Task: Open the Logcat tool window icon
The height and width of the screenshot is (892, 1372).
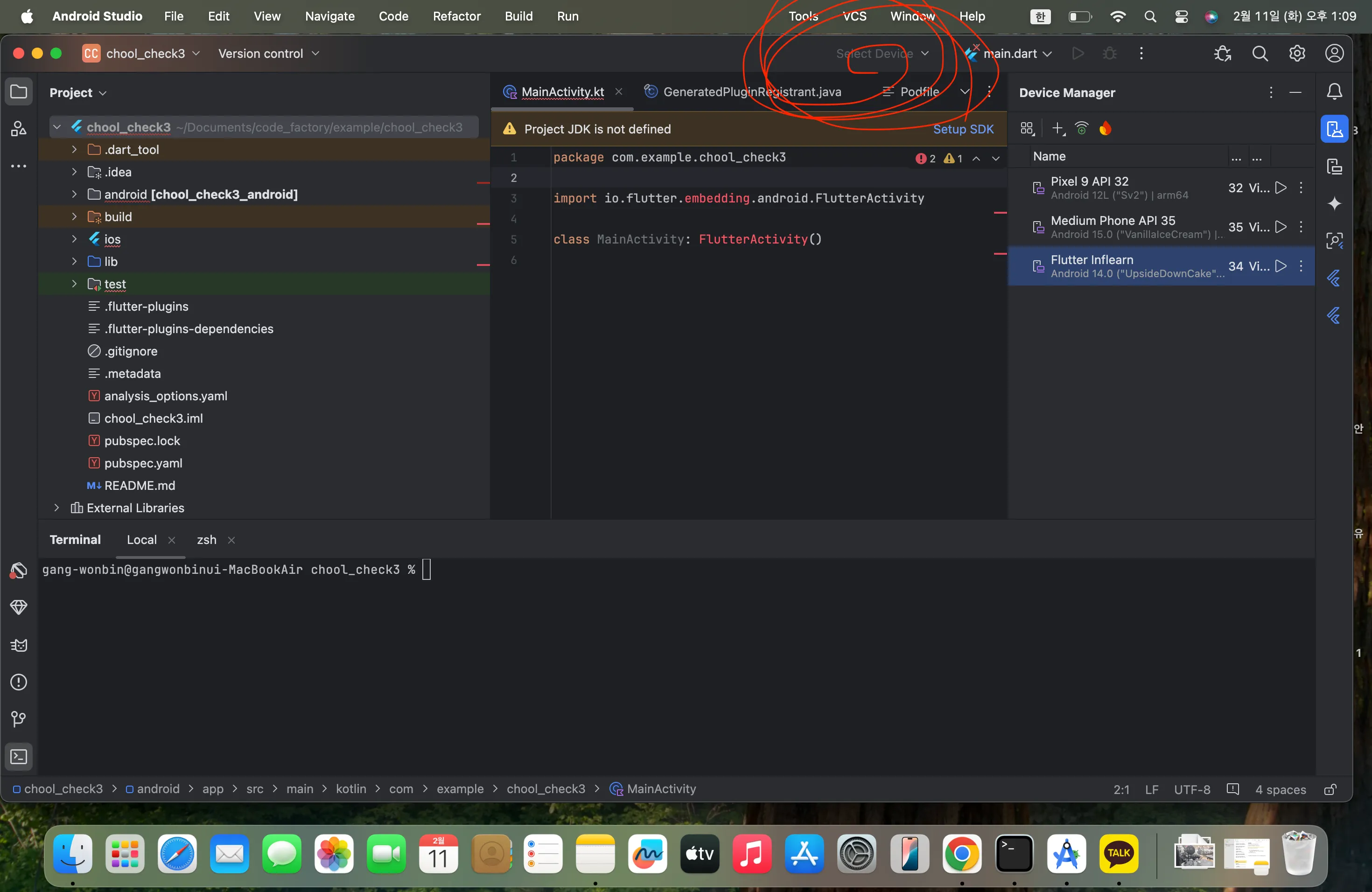Action: pyautogui.click(x=19, y=645)
